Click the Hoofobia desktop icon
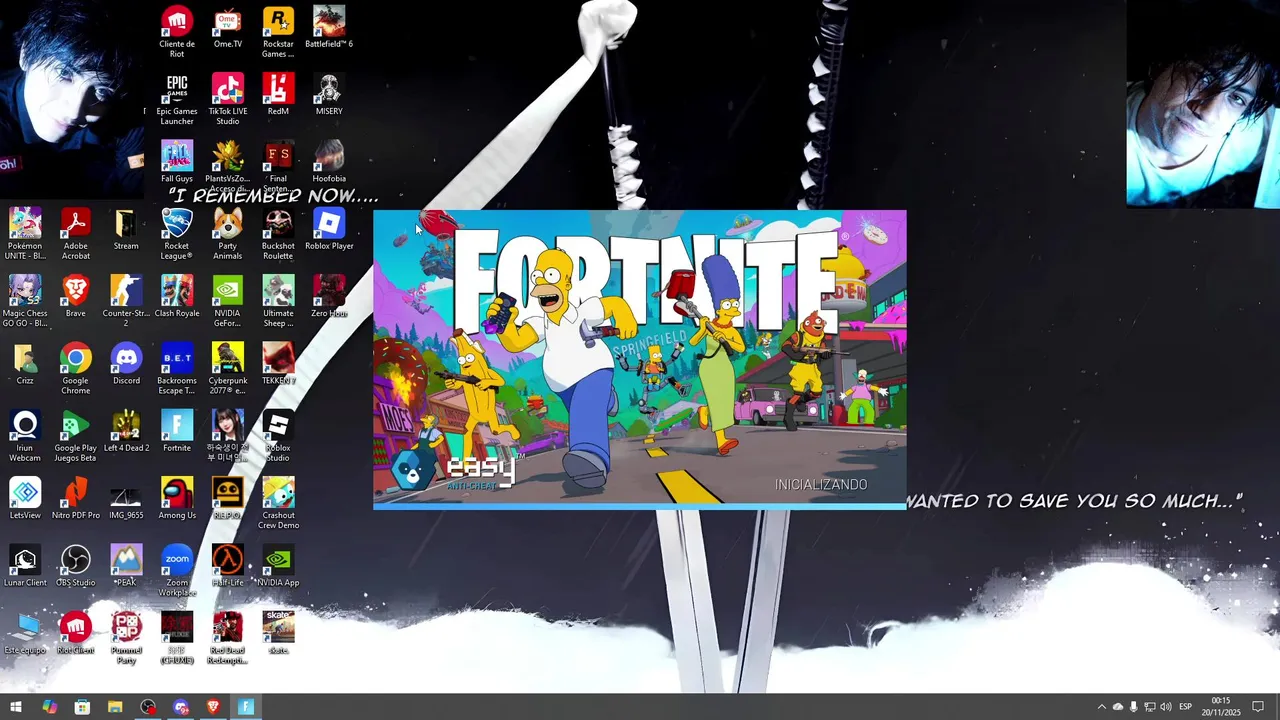Viewport: 1280px width, 720px height. coord(329,162)
